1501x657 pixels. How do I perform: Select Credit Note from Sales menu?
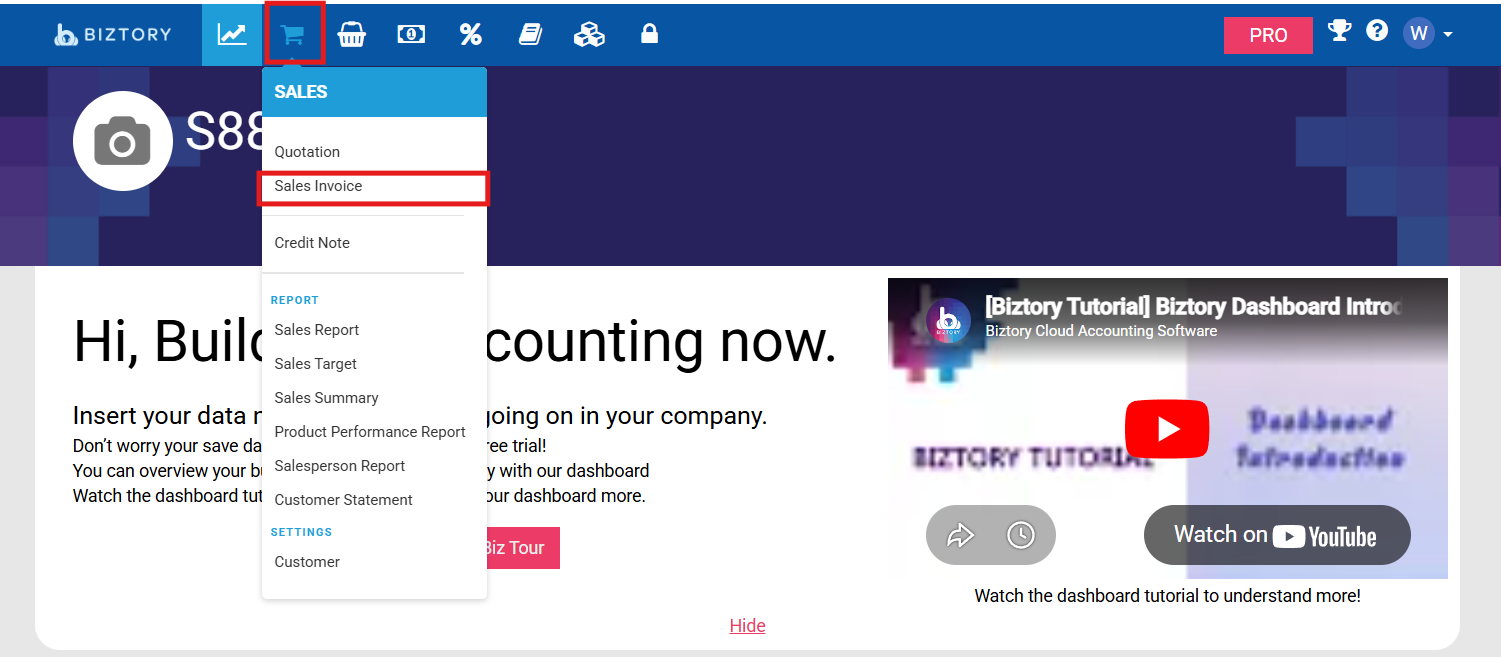[312, 243]
